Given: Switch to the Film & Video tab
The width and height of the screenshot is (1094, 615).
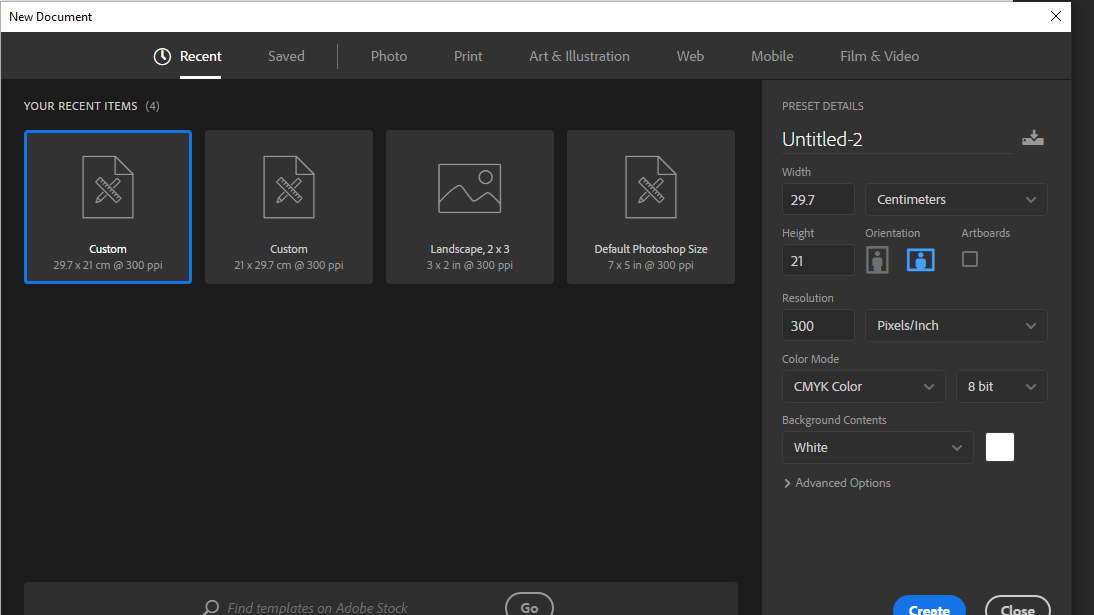Looking at the screenshot, I should pyautogui.click(x=879, y=57).
